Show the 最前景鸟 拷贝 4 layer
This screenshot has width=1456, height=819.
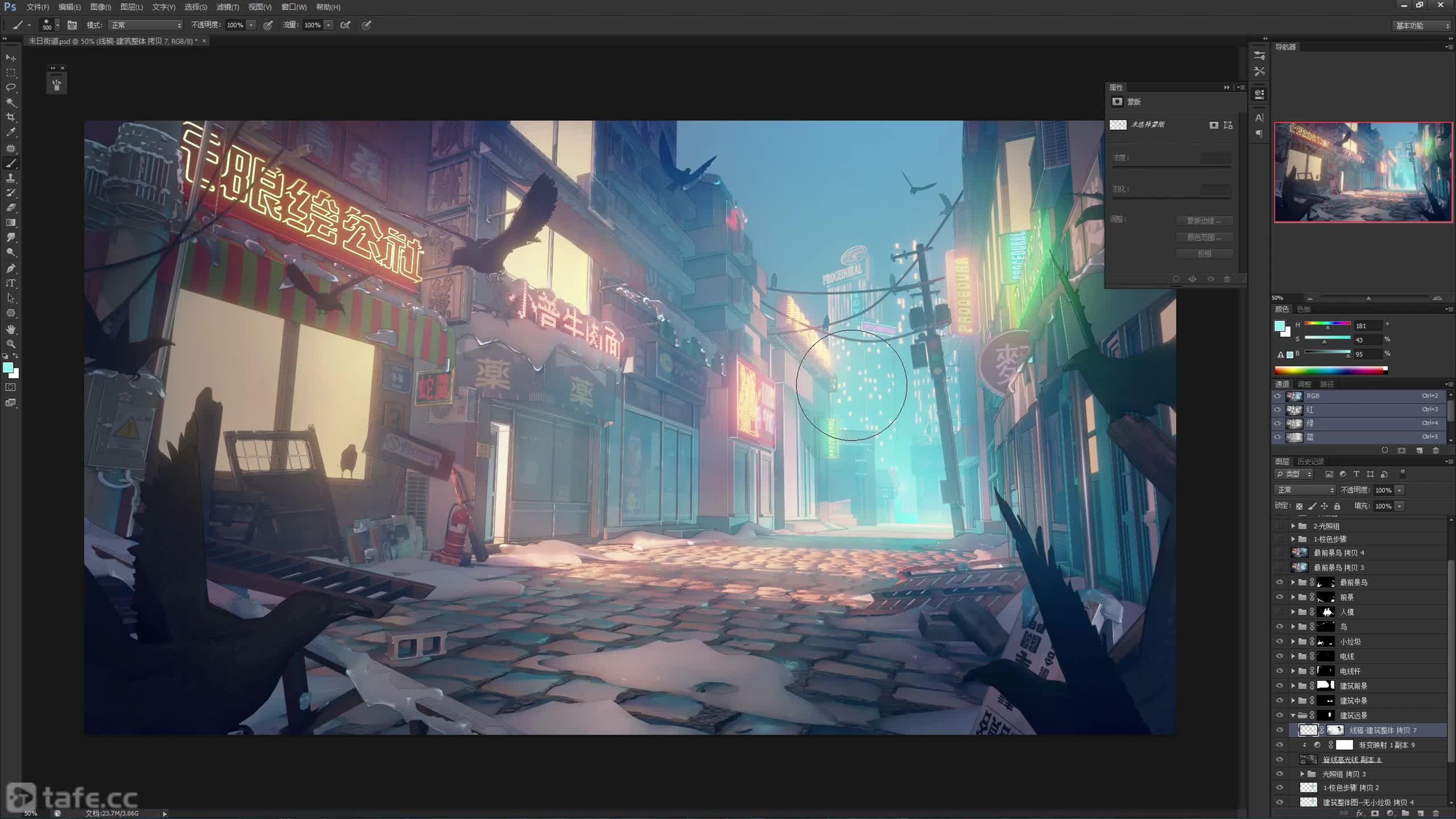[1280, 553]
